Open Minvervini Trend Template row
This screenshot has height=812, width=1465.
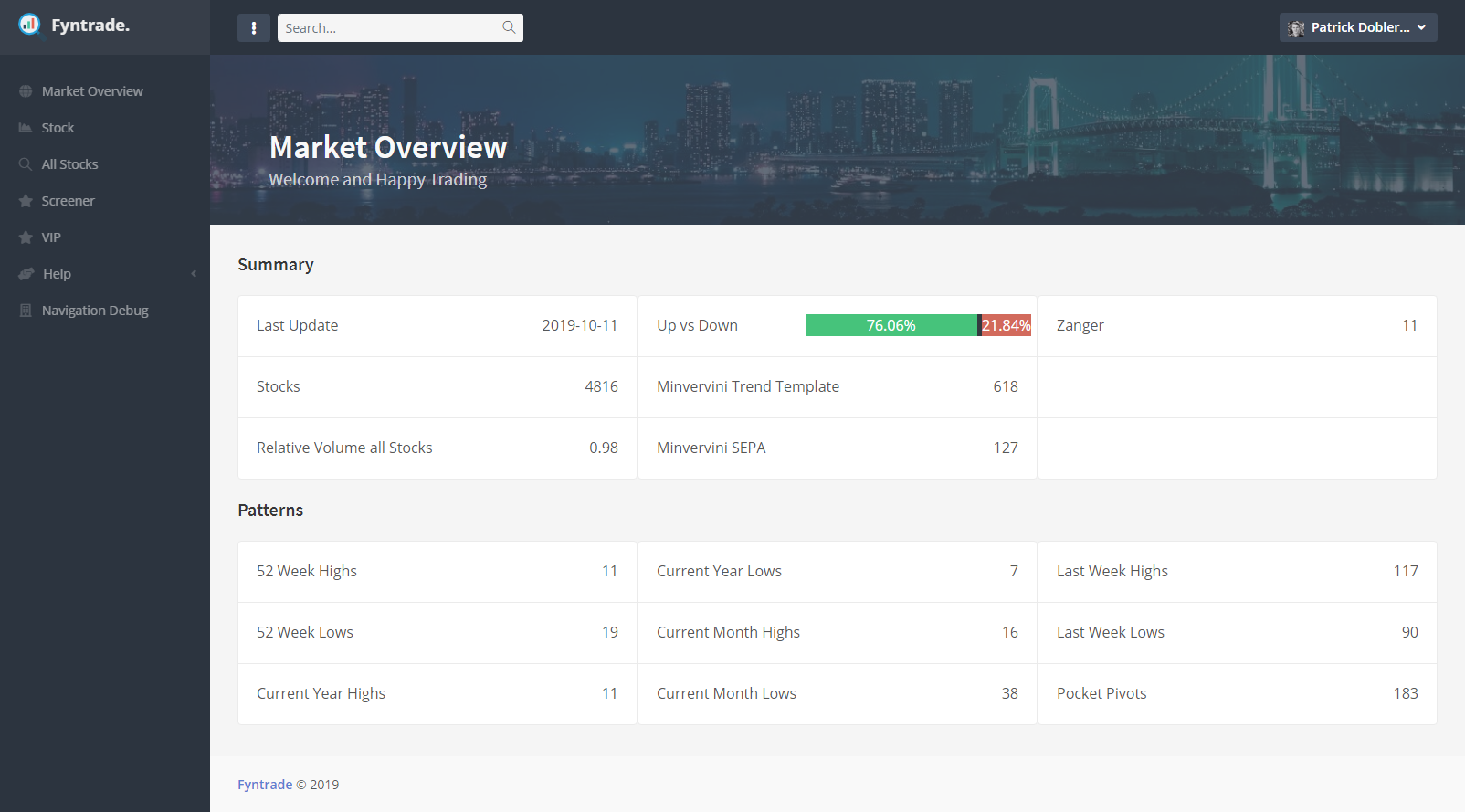click(838, 387)
